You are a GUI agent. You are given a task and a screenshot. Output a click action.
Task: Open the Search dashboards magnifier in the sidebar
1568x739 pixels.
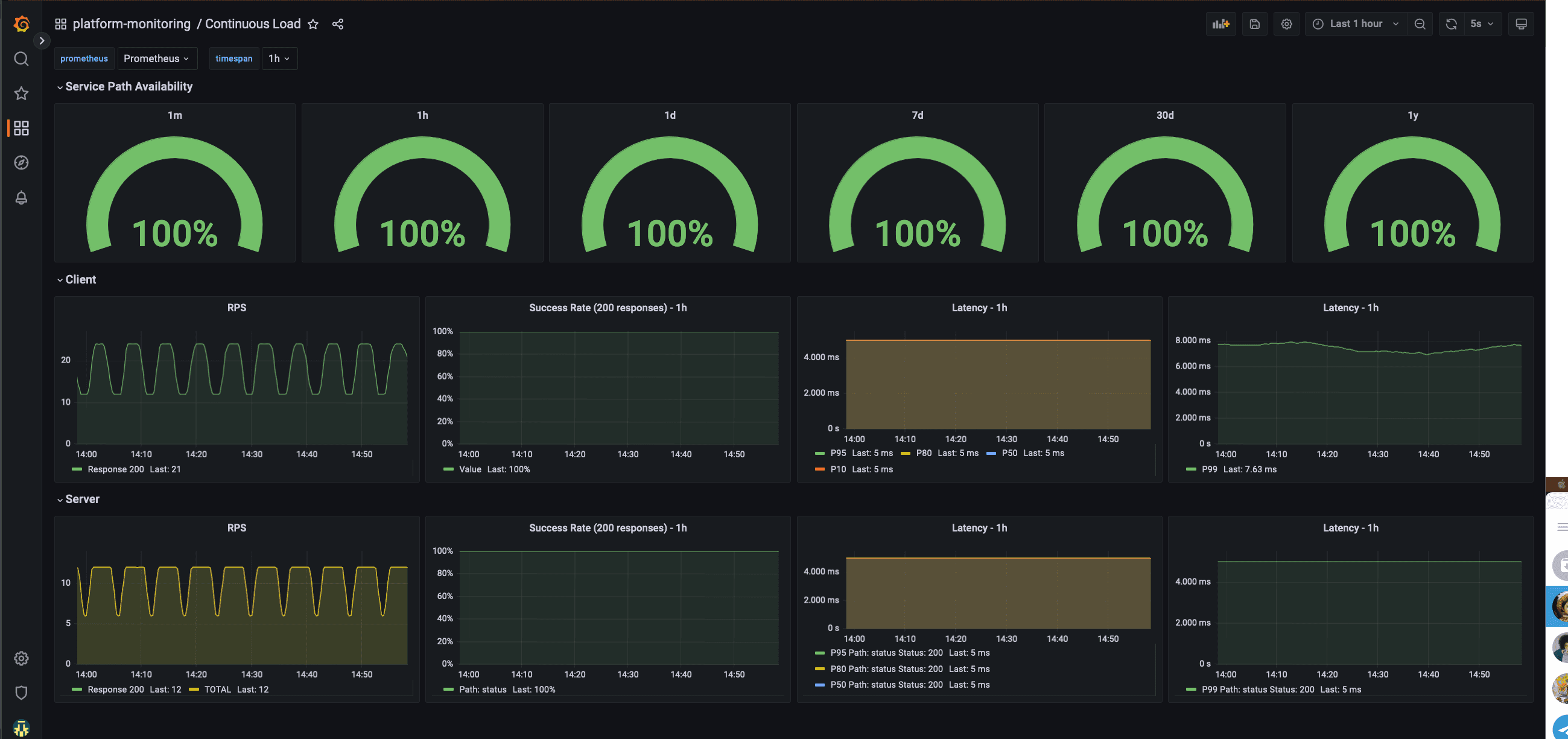click(21, 59)
